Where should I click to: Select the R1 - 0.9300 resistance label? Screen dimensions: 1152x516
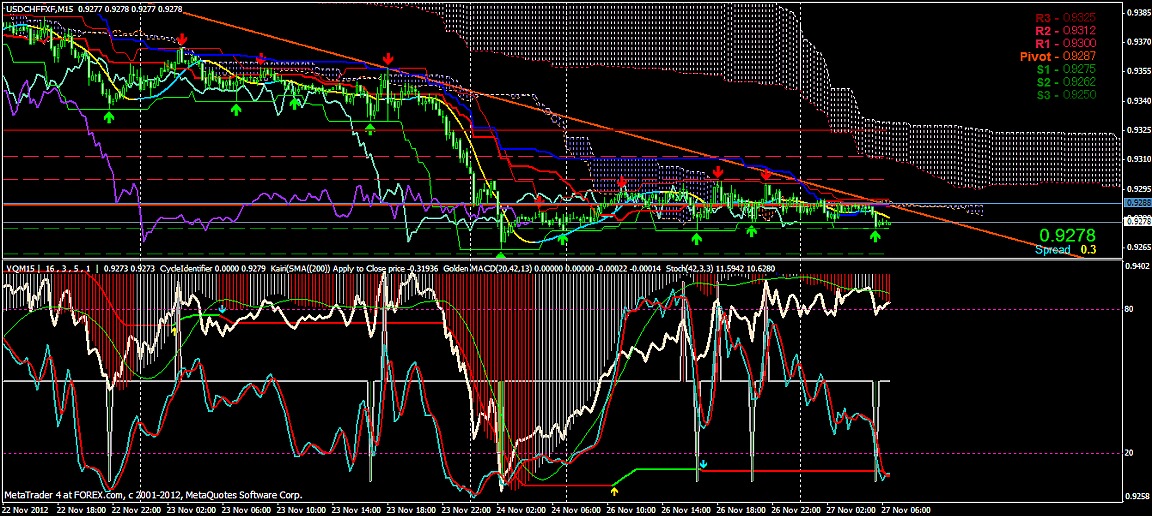1066,43
